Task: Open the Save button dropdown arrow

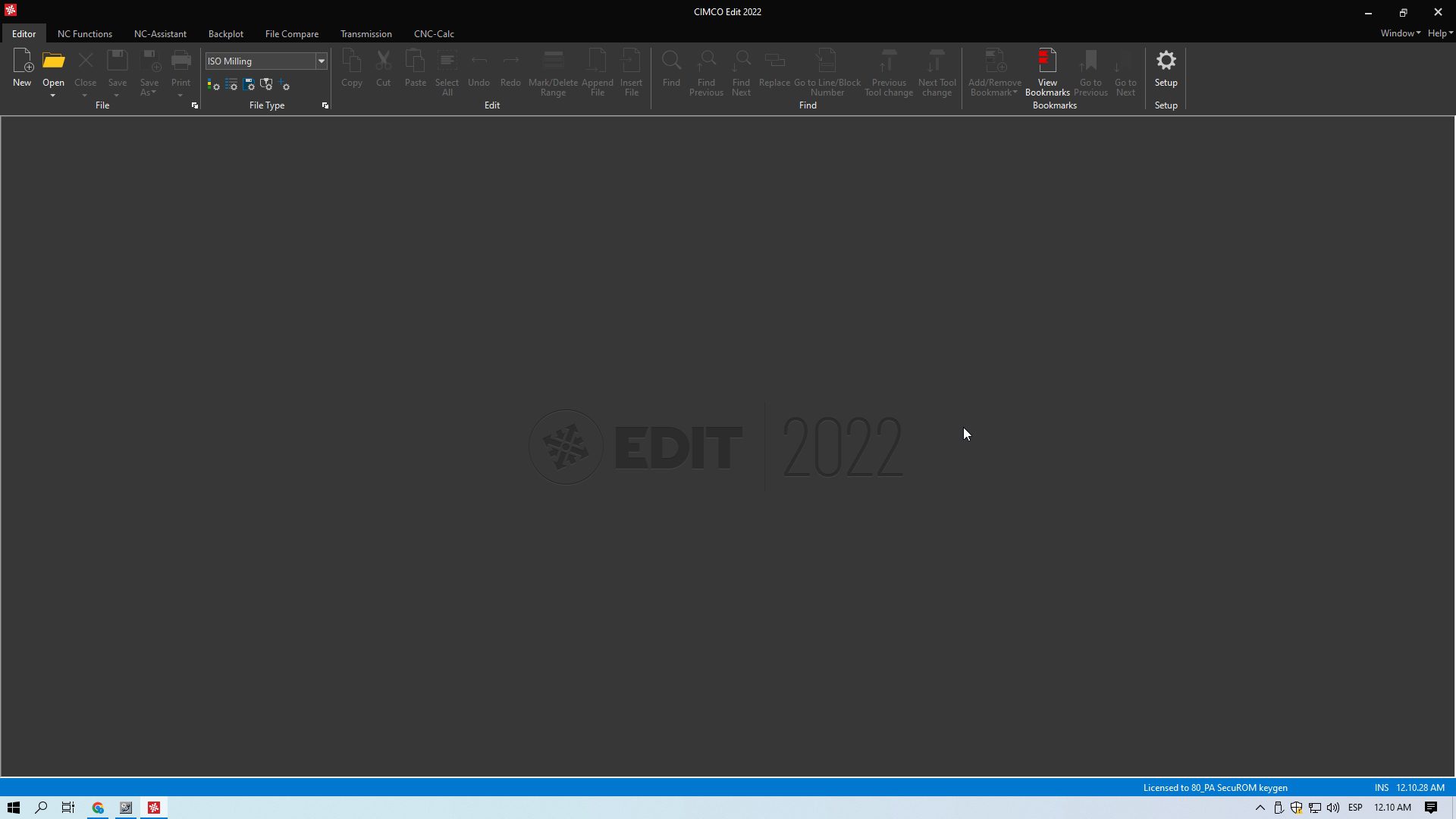Action: (117, 96)
